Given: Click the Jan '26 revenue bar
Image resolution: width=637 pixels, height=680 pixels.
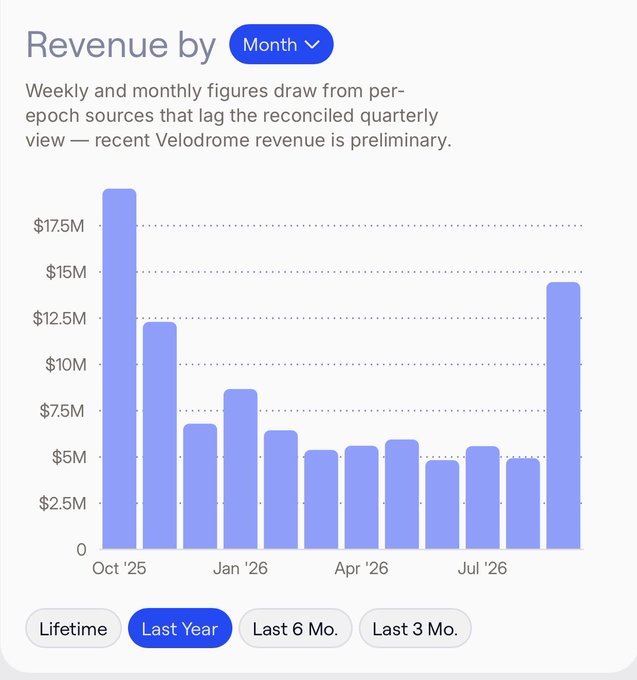Looking at the screenshot, I should [x=240, y=469].
